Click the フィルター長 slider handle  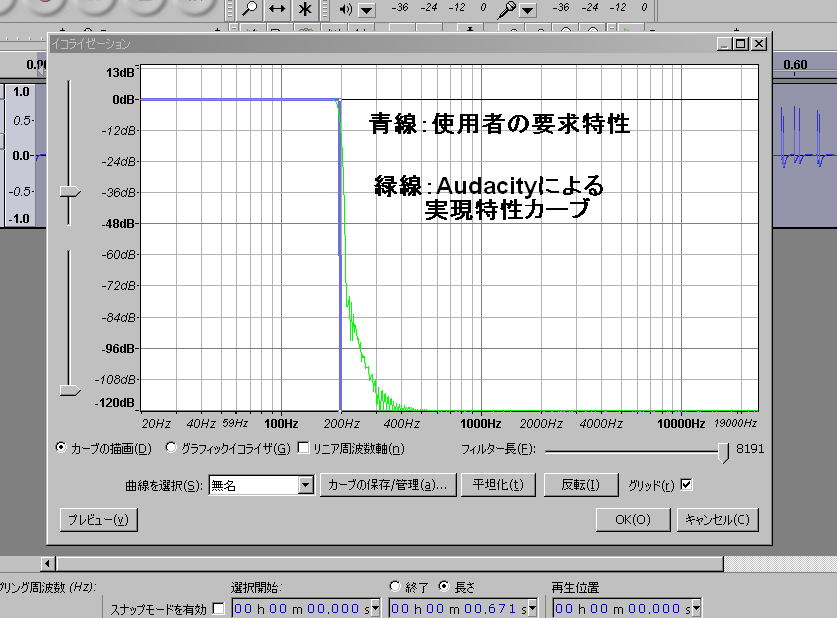[x=723, y=453]
